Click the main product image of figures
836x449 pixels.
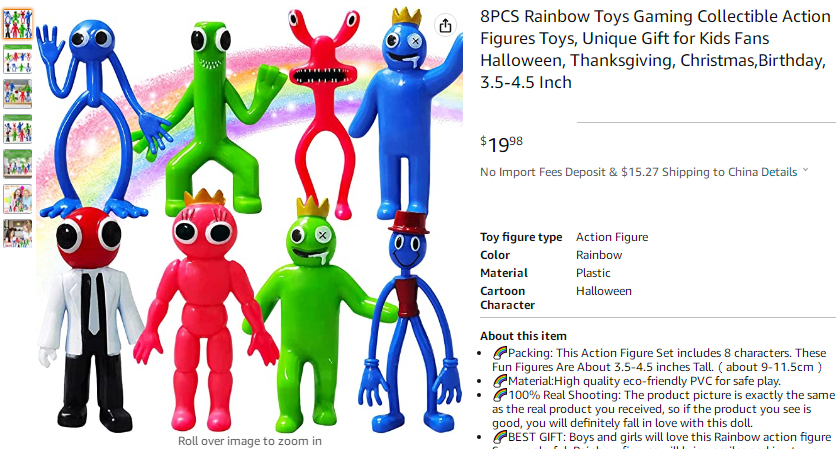pyautogui.click(x=250, y=220)
